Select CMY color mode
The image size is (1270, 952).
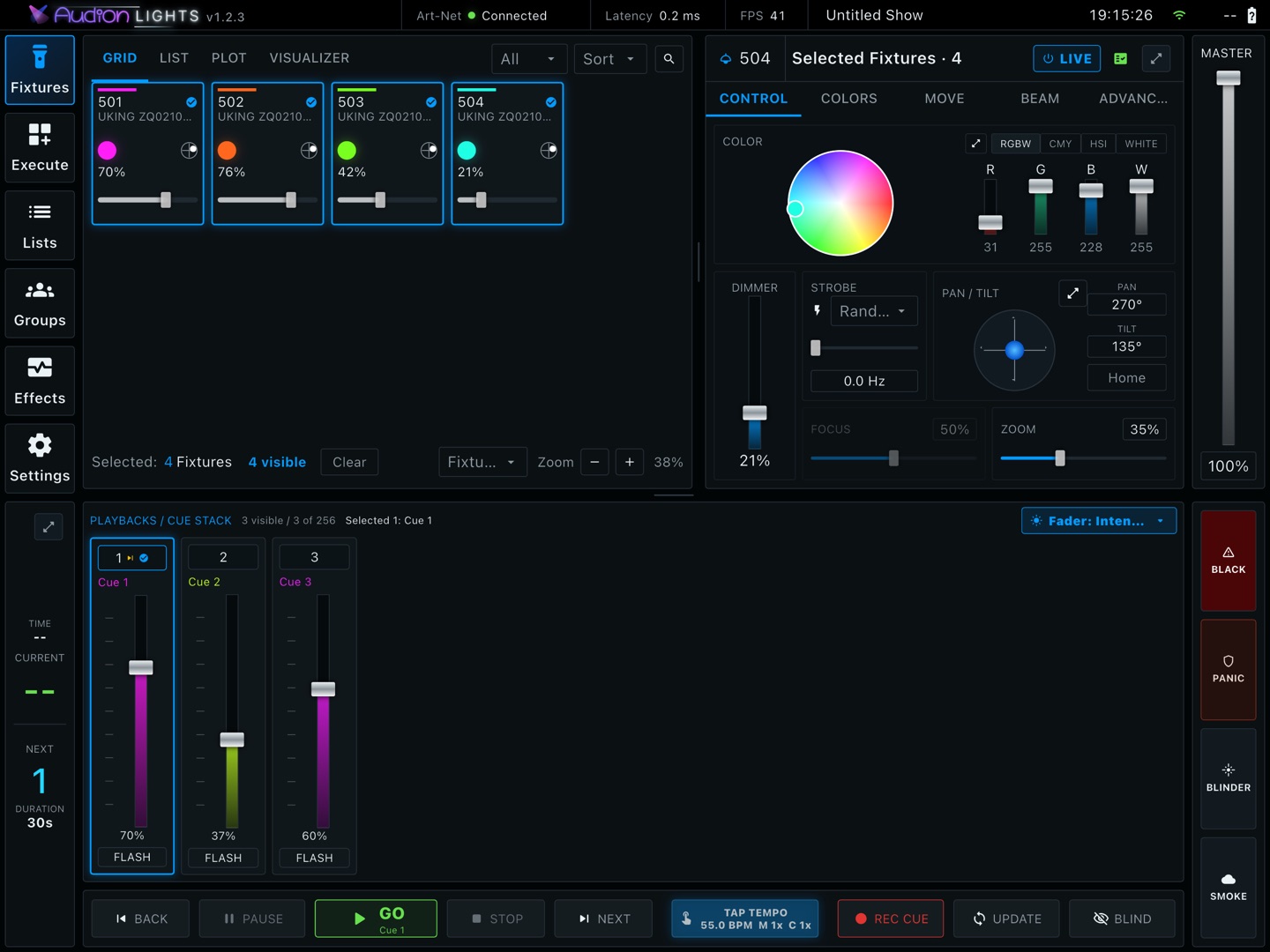tap(1061, 144)
